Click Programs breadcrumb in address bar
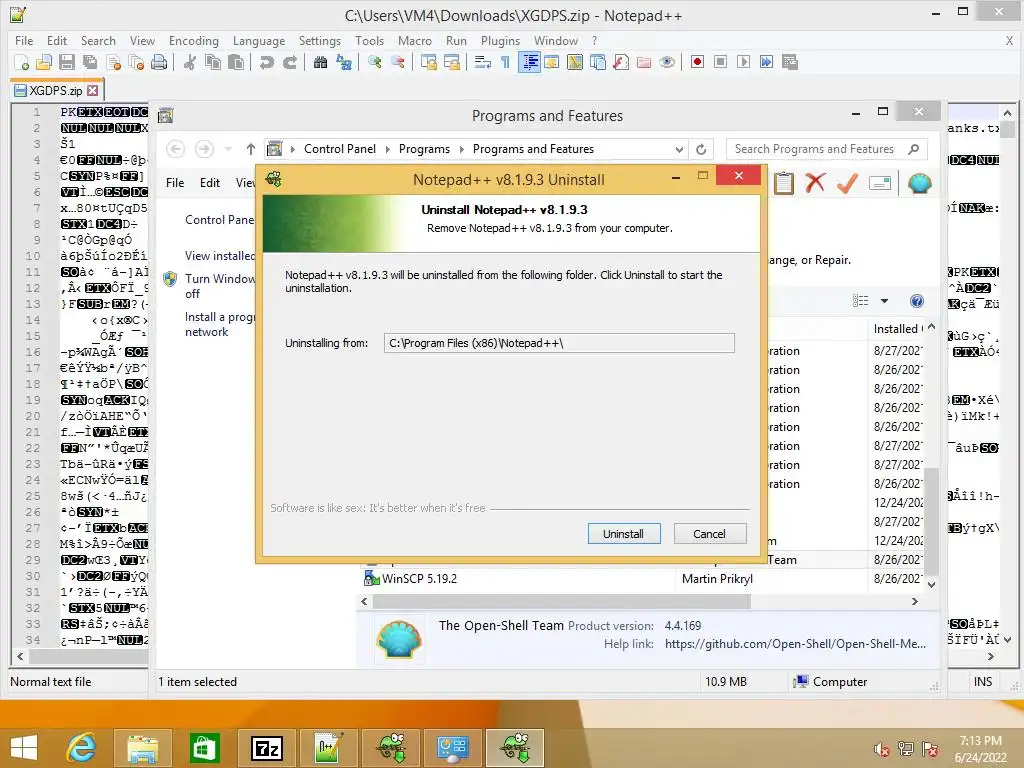Viewport: 1024px width, 768px height. point(424,149)
